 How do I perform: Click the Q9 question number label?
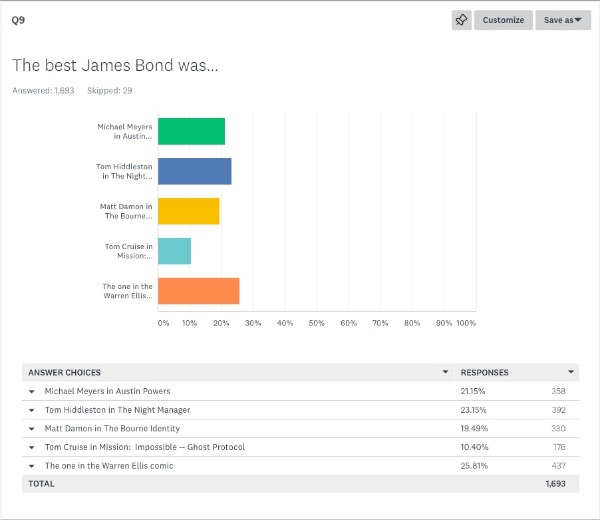click(18, 20)
